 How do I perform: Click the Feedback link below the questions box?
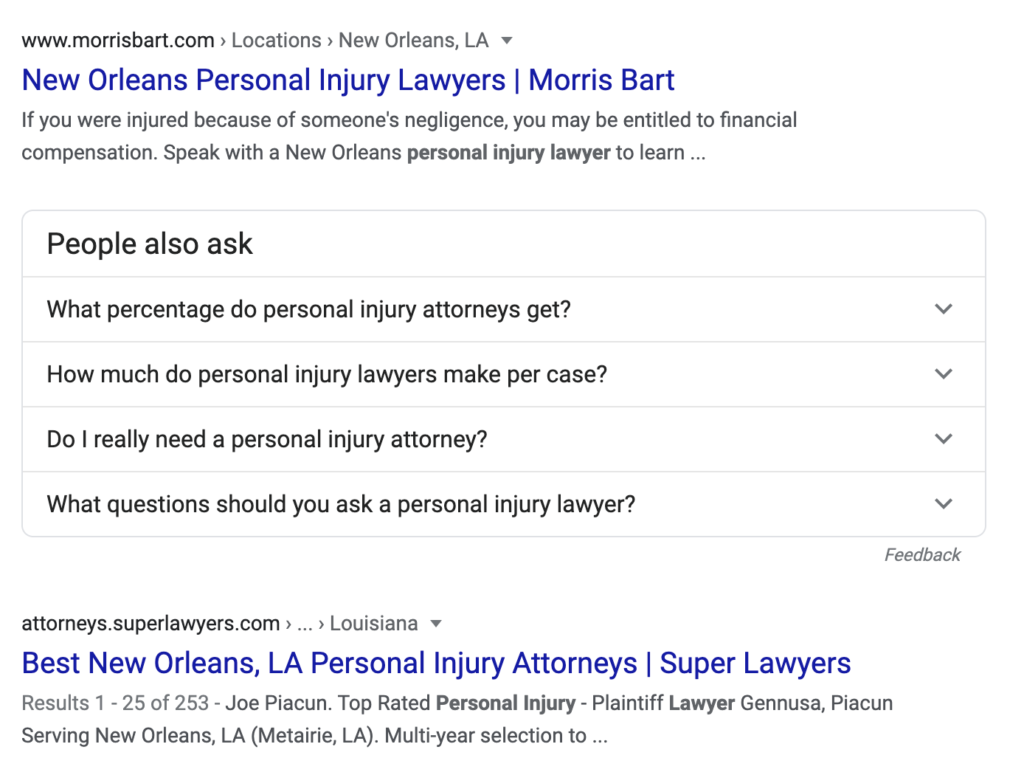(922, 555)
